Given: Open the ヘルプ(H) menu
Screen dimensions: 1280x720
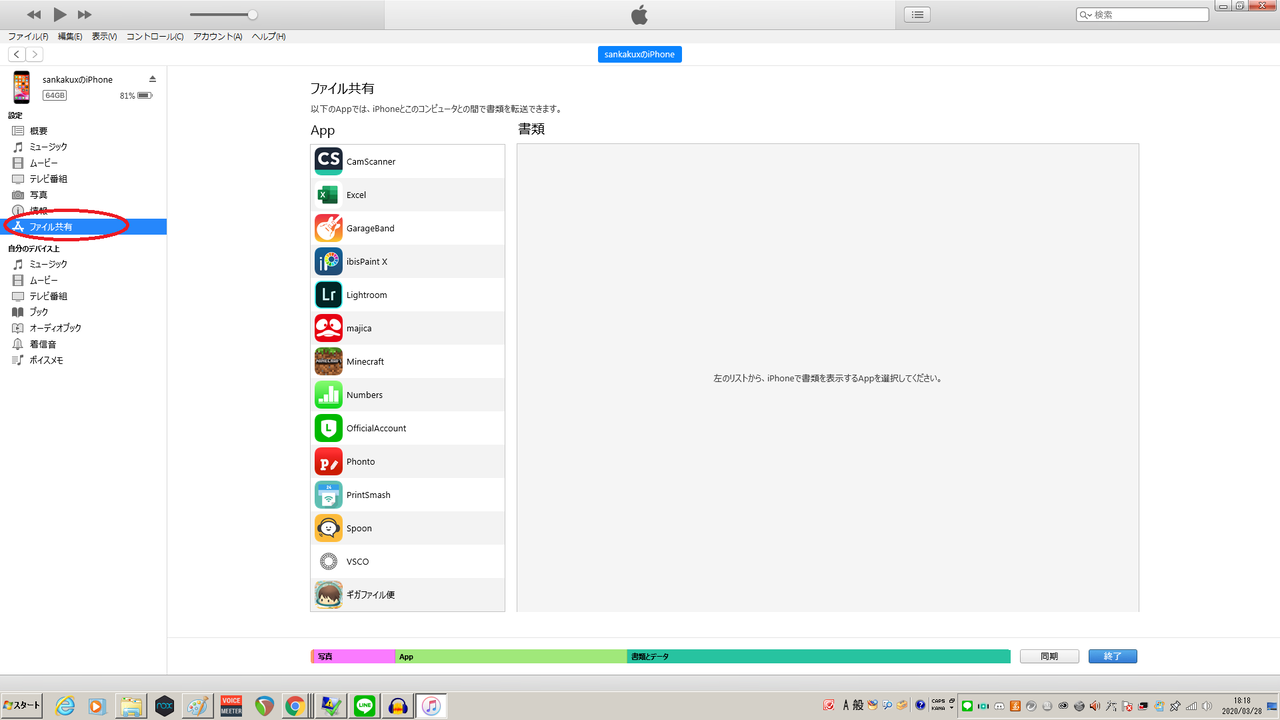Looking at the screenshot, I should click(268, 37).
